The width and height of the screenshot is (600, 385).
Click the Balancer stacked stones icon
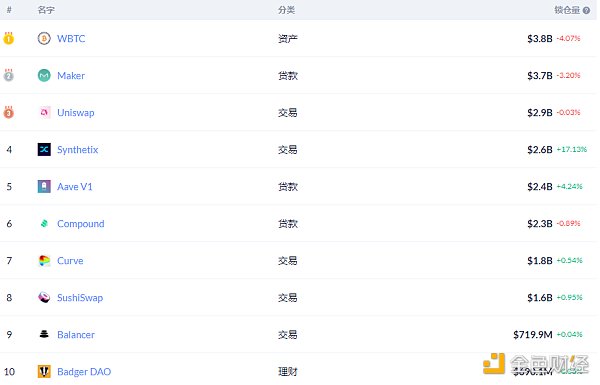[x=44, y=334]
